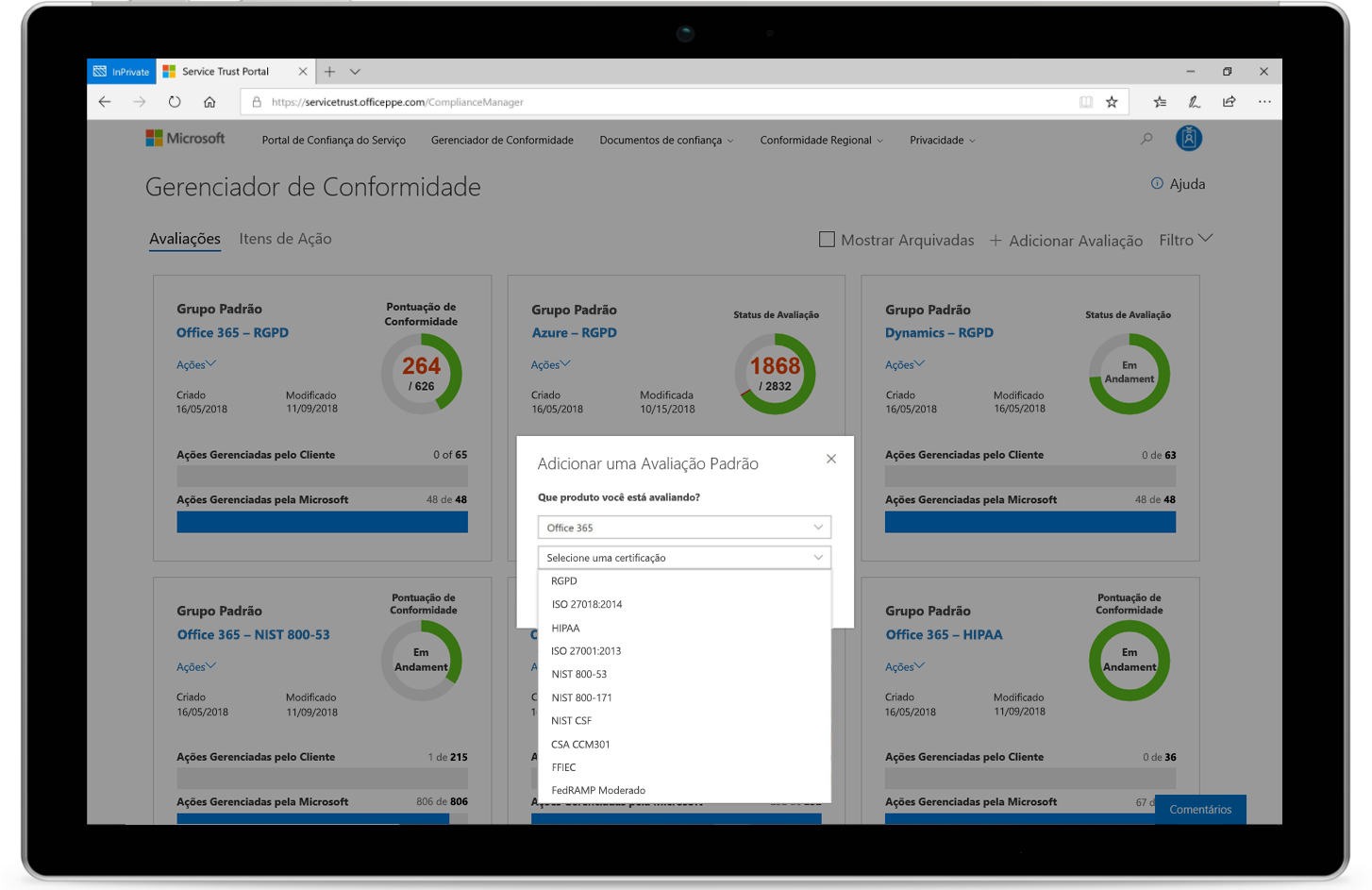Expand Ações in Azure – RGPD card
The width and height of the screenshot is (1372, 890).
(x=551, y=364)
